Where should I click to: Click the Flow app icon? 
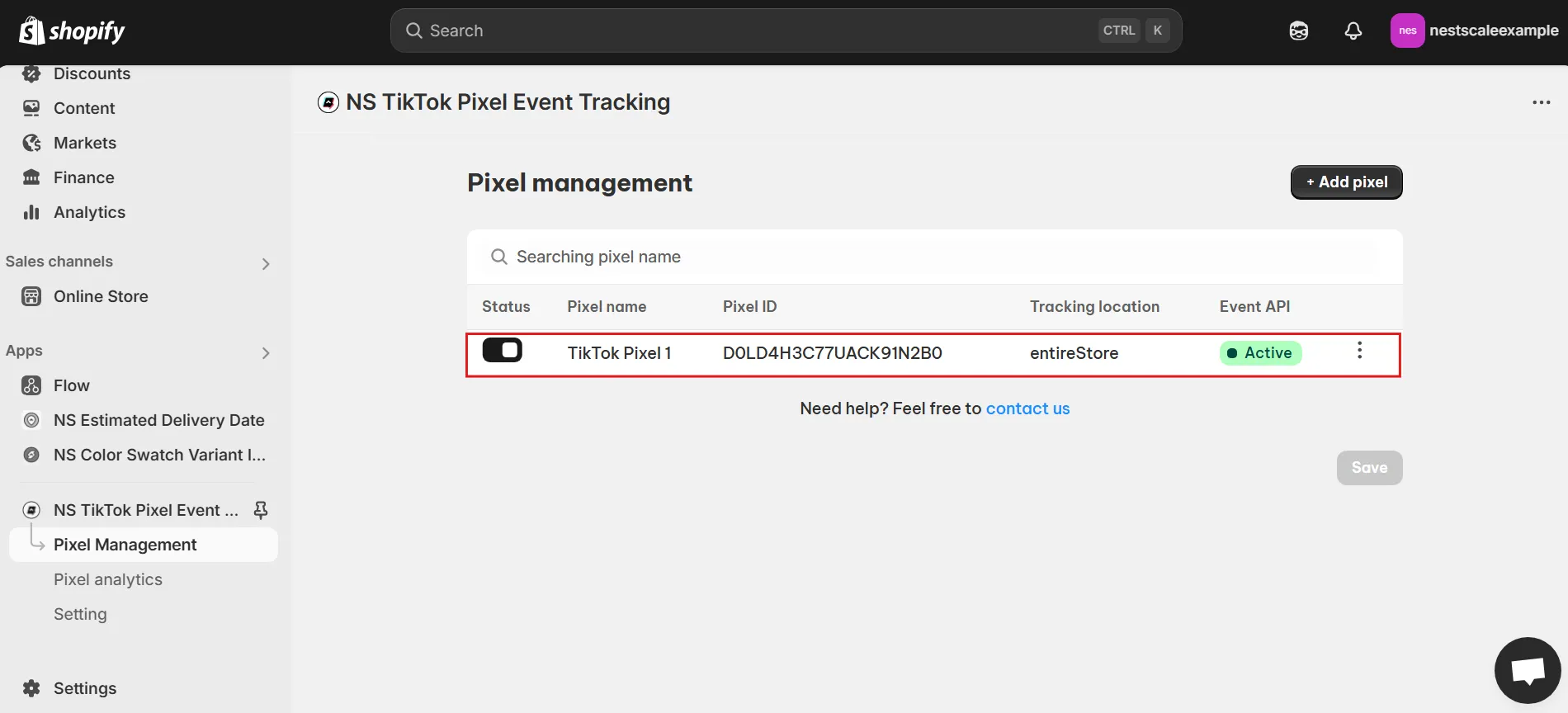[31, 385]
